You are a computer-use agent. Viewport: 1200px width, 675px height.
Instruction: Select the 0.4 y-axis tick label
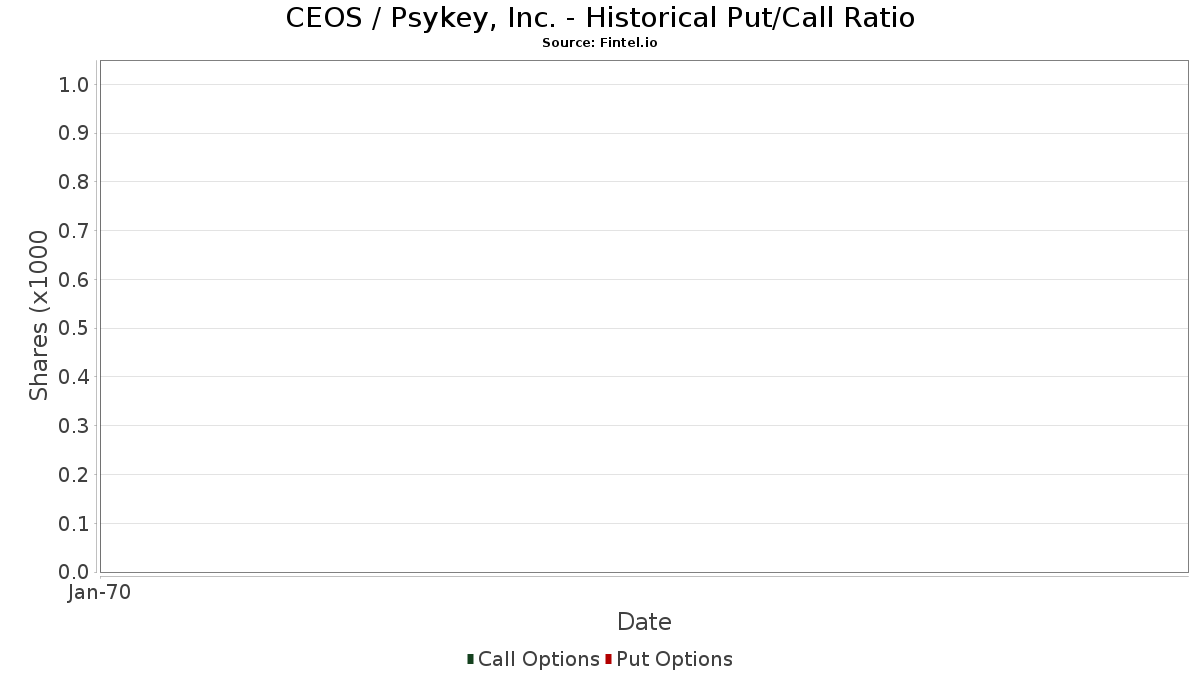pos(74,377)
